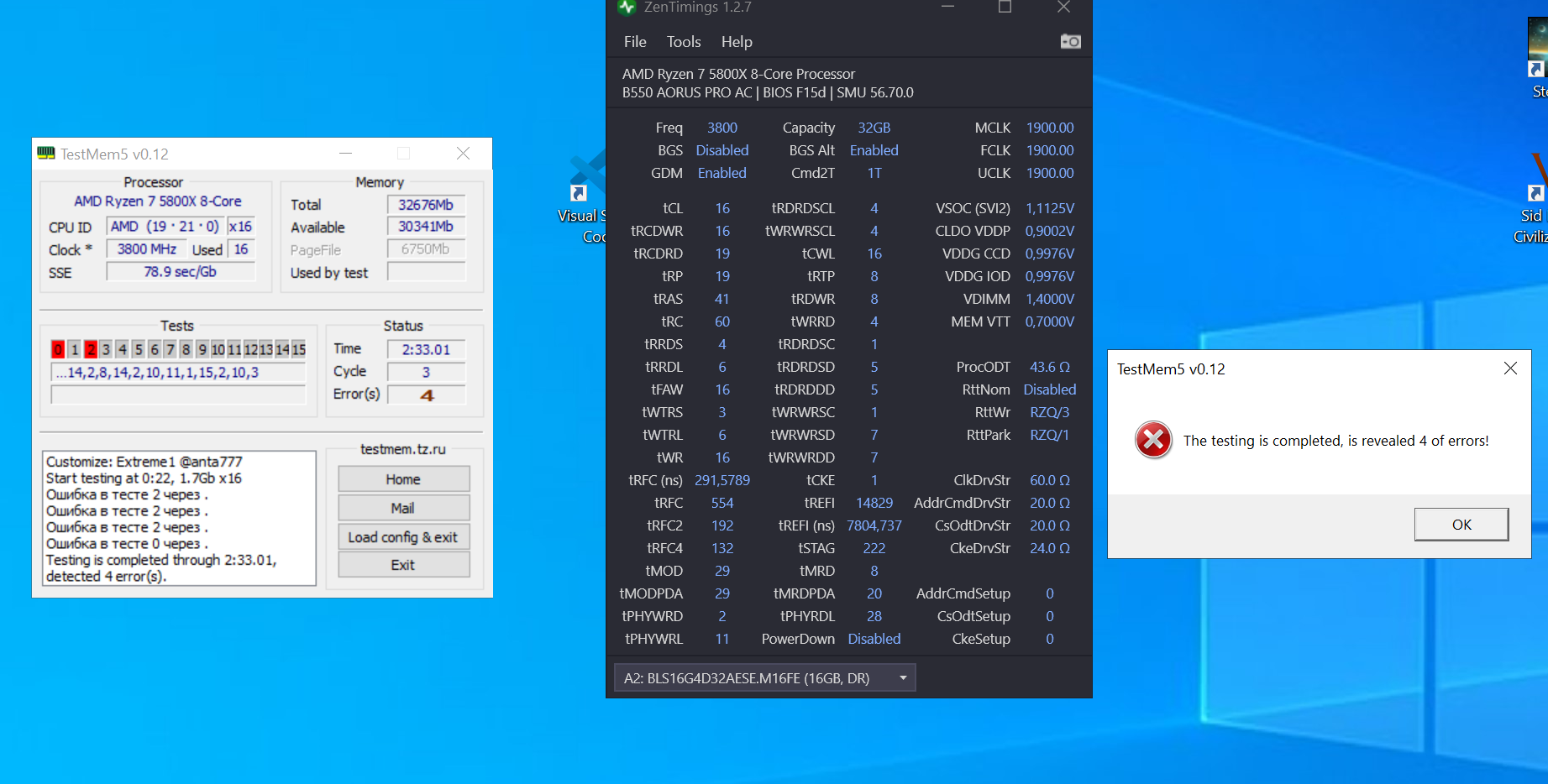
Task: Click the SSE speed 78.9 sec/Gb
Action: pyautogui.click(x=180, y=272)
